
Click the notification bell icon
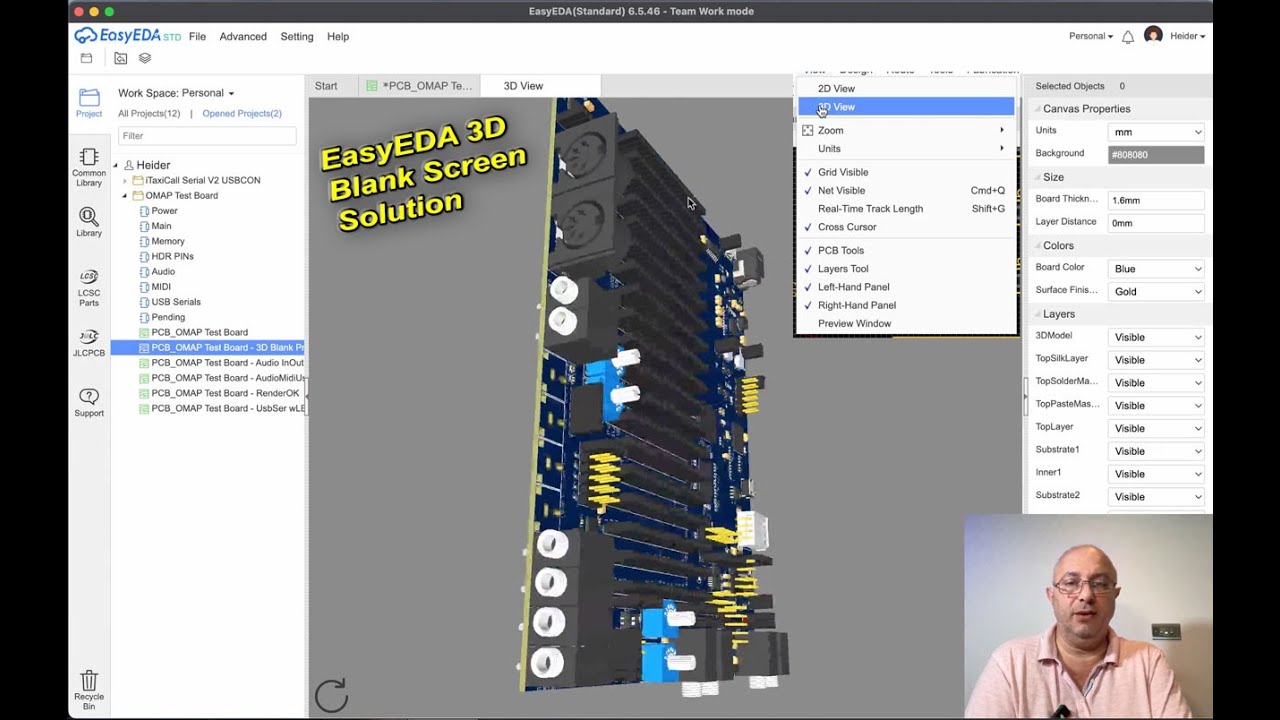pyautogui.click(x=1128, y=36)
